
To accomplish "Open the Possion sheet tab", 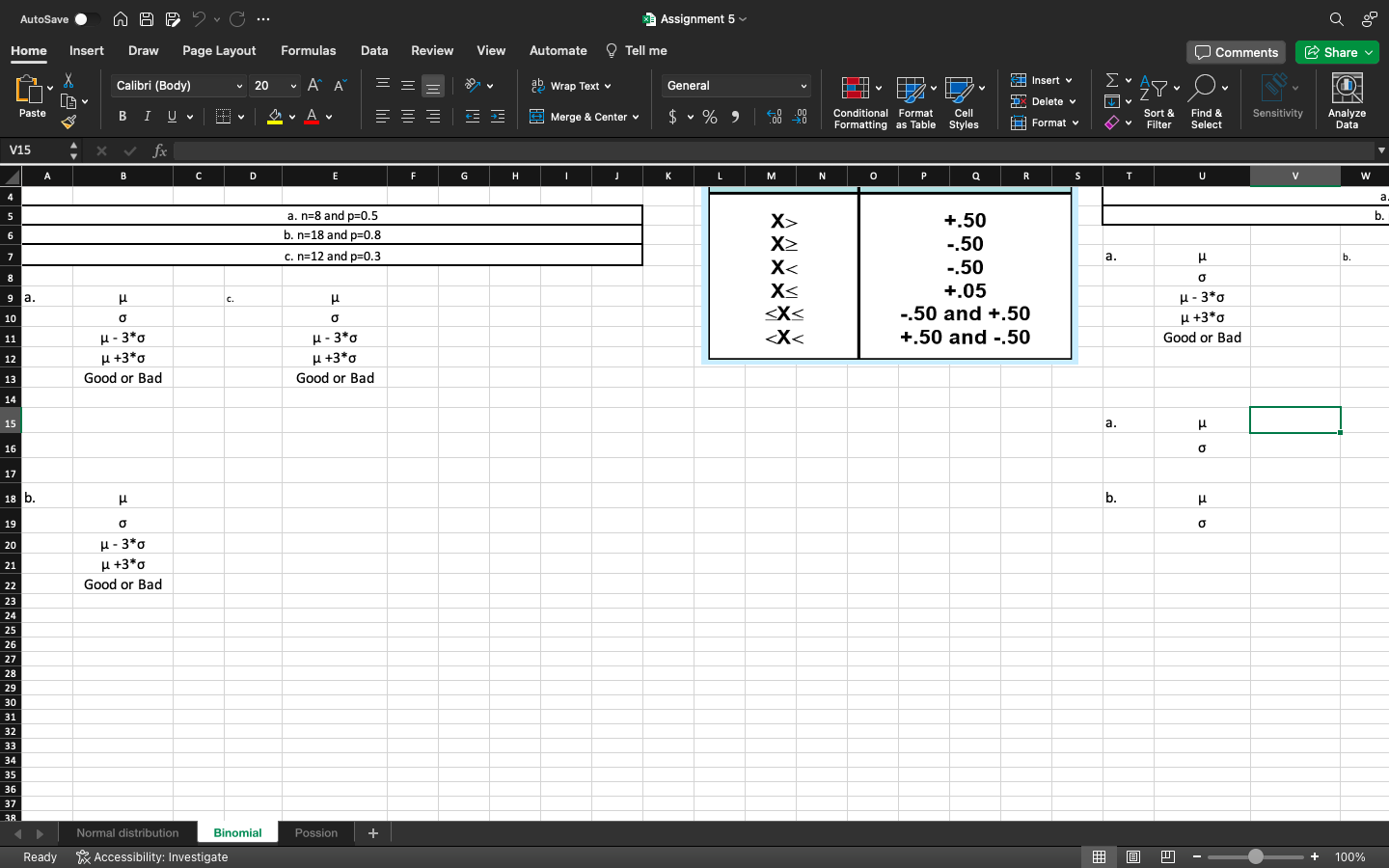I will click(x=315, y=832).
